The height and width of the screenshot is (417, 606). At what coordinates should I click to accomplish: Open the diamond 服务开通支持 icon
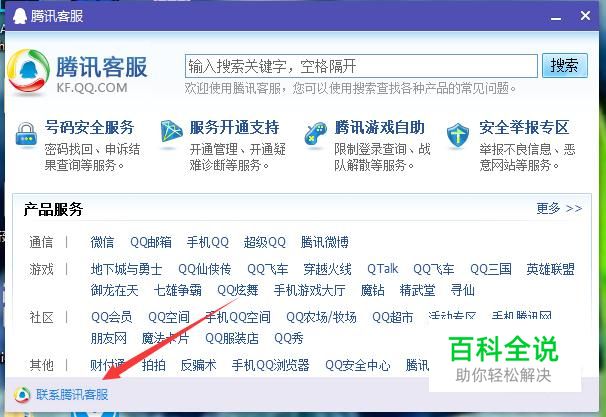(x=171, y=131)
